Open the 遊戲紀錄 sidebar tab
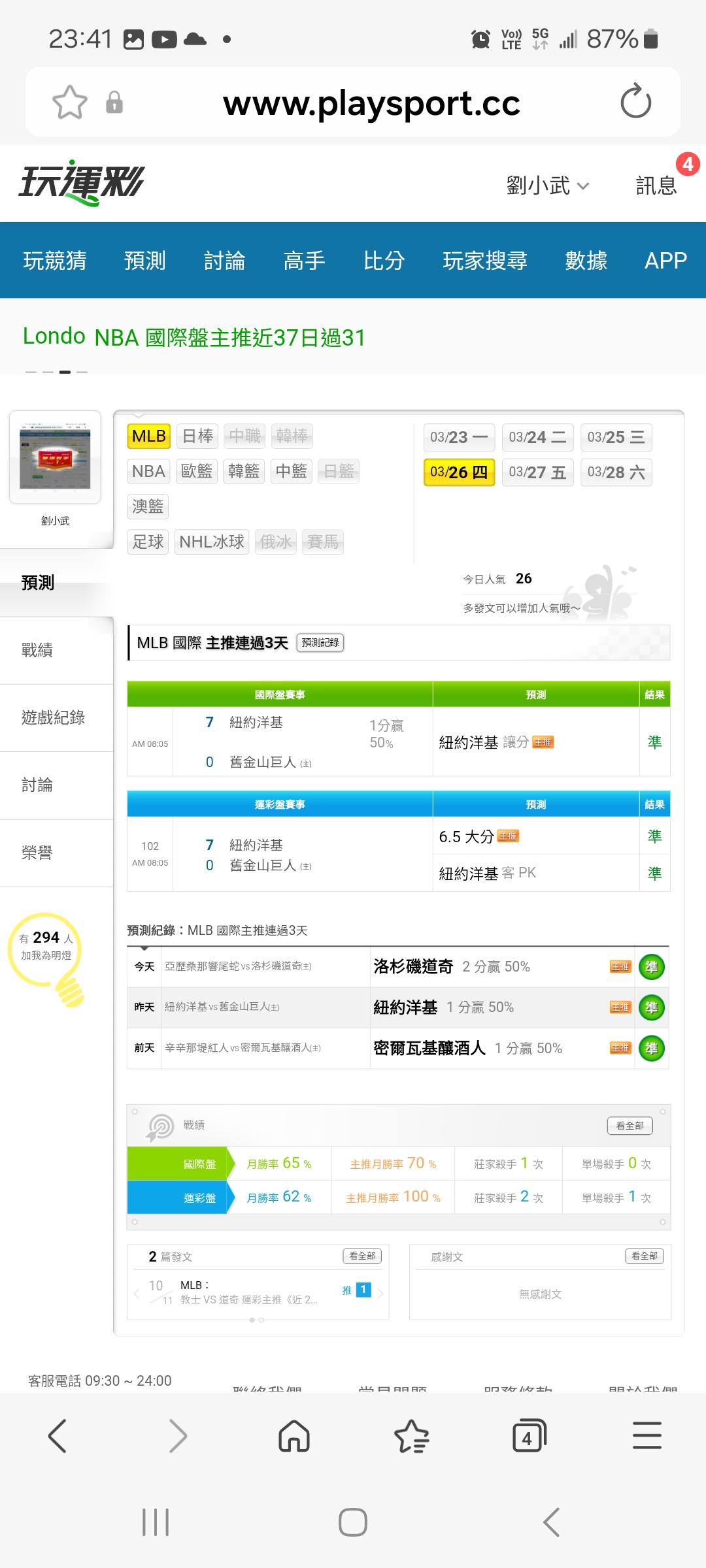The width and height of the screenshot is (706, 1568). point(57,717)
